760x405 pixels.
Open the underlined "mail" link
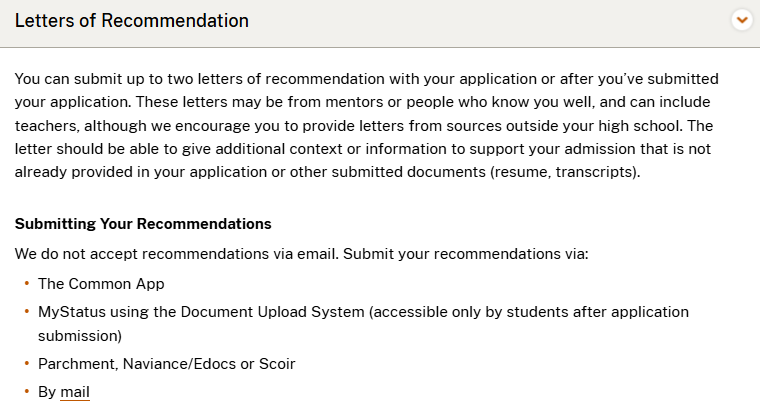(75, 392)
